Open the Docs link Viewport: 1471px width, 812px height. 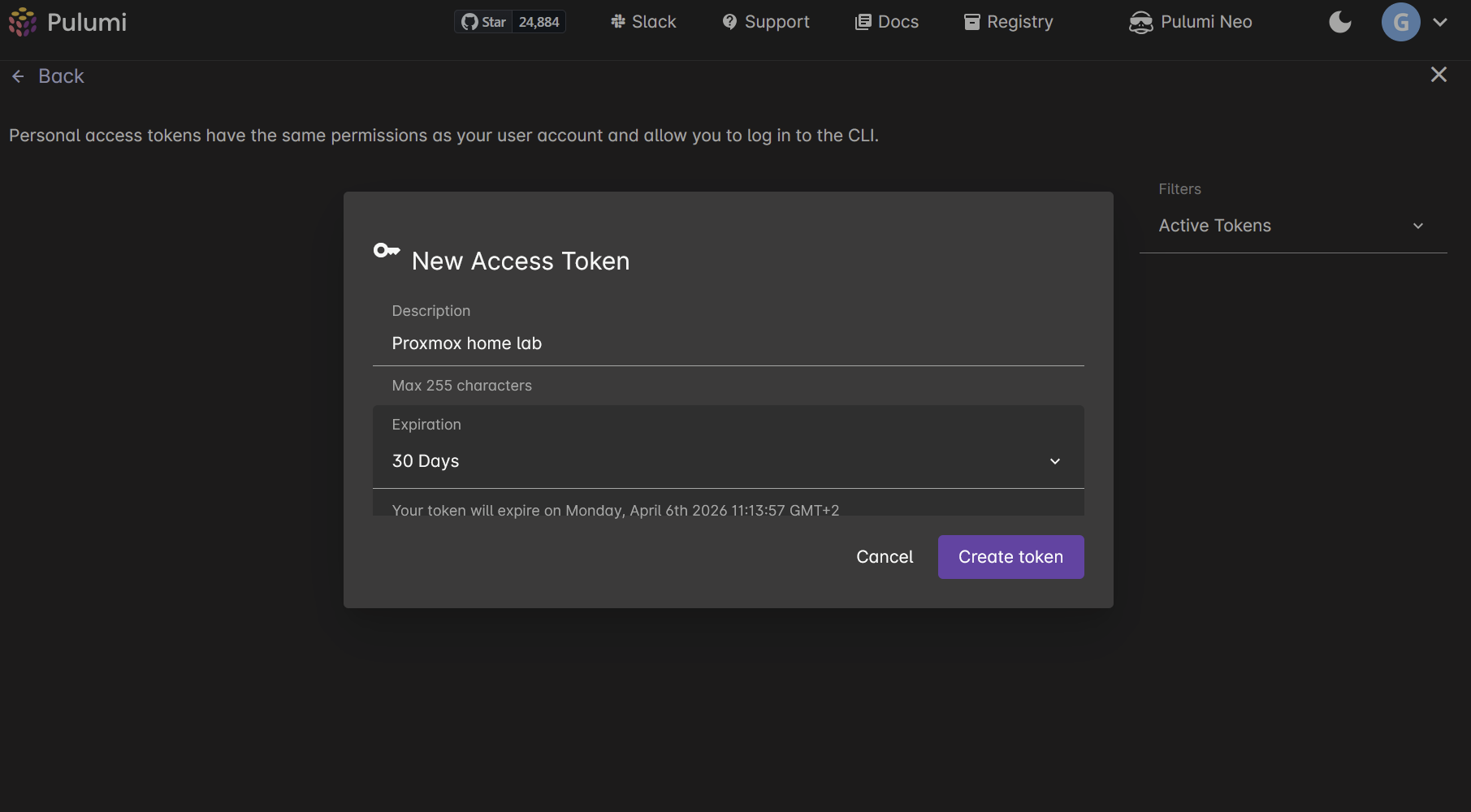887,22
